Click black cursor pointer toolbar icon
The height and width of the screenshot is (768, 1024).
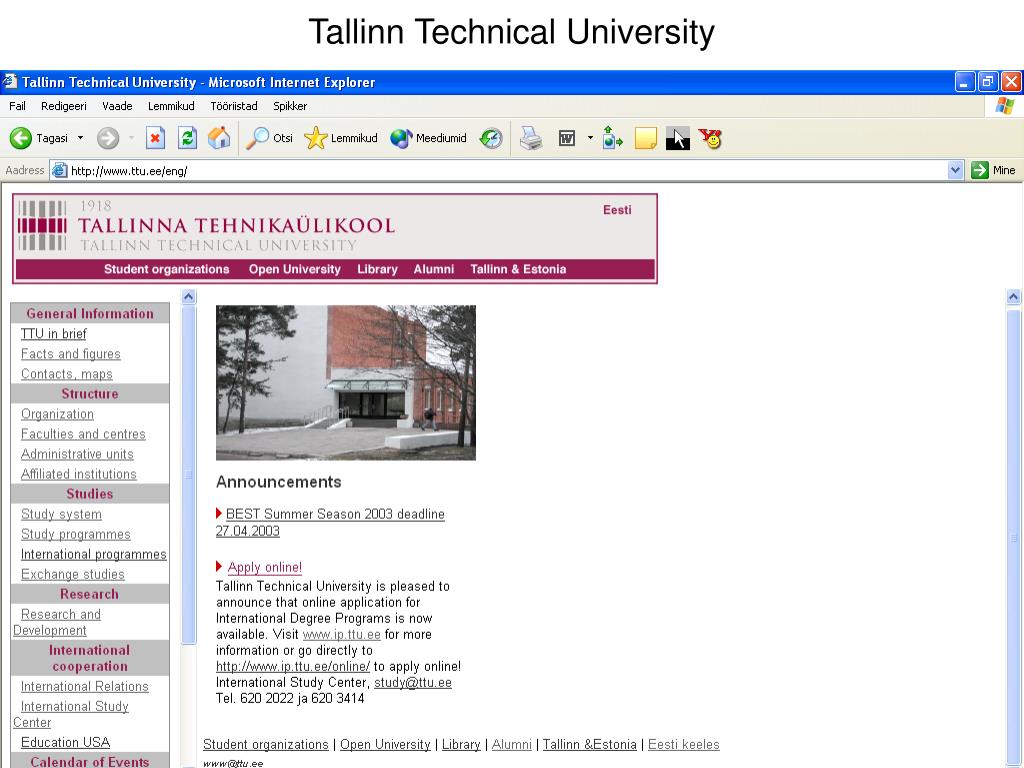pos(678,138)
